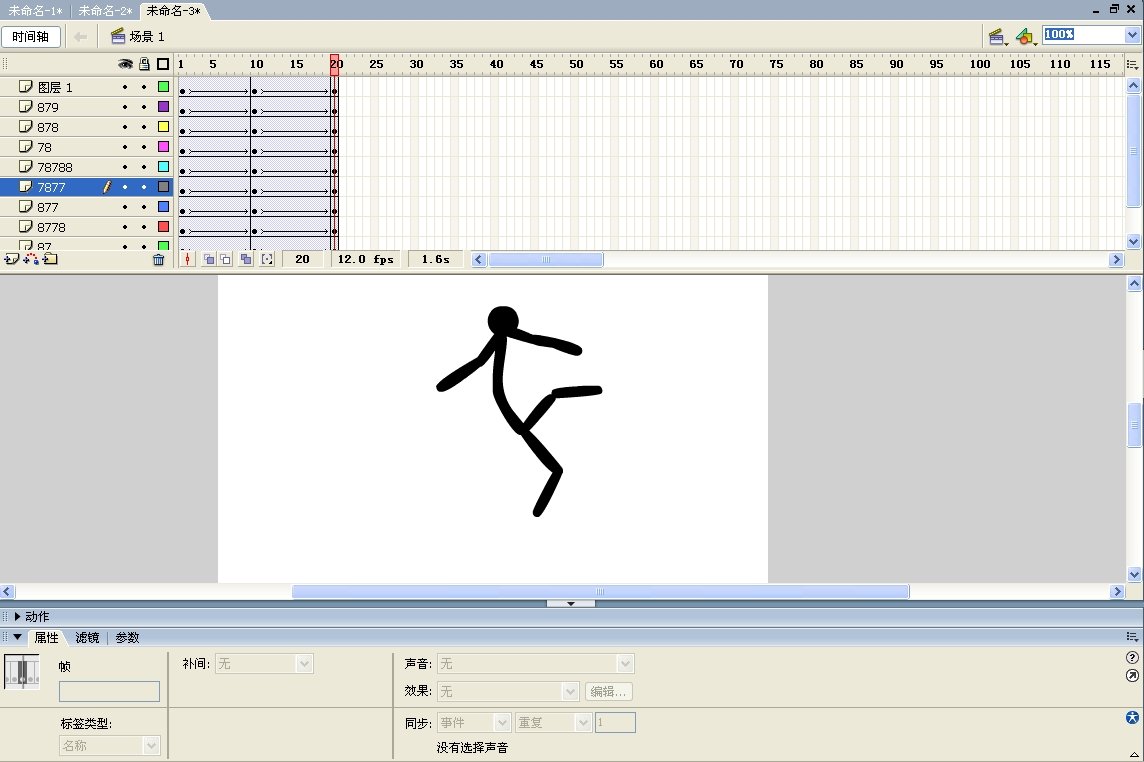The height and width of the screenshot is (762, 1144).
Task: Toggle visibility dot for layer 879
Action: tap(125, 107)
